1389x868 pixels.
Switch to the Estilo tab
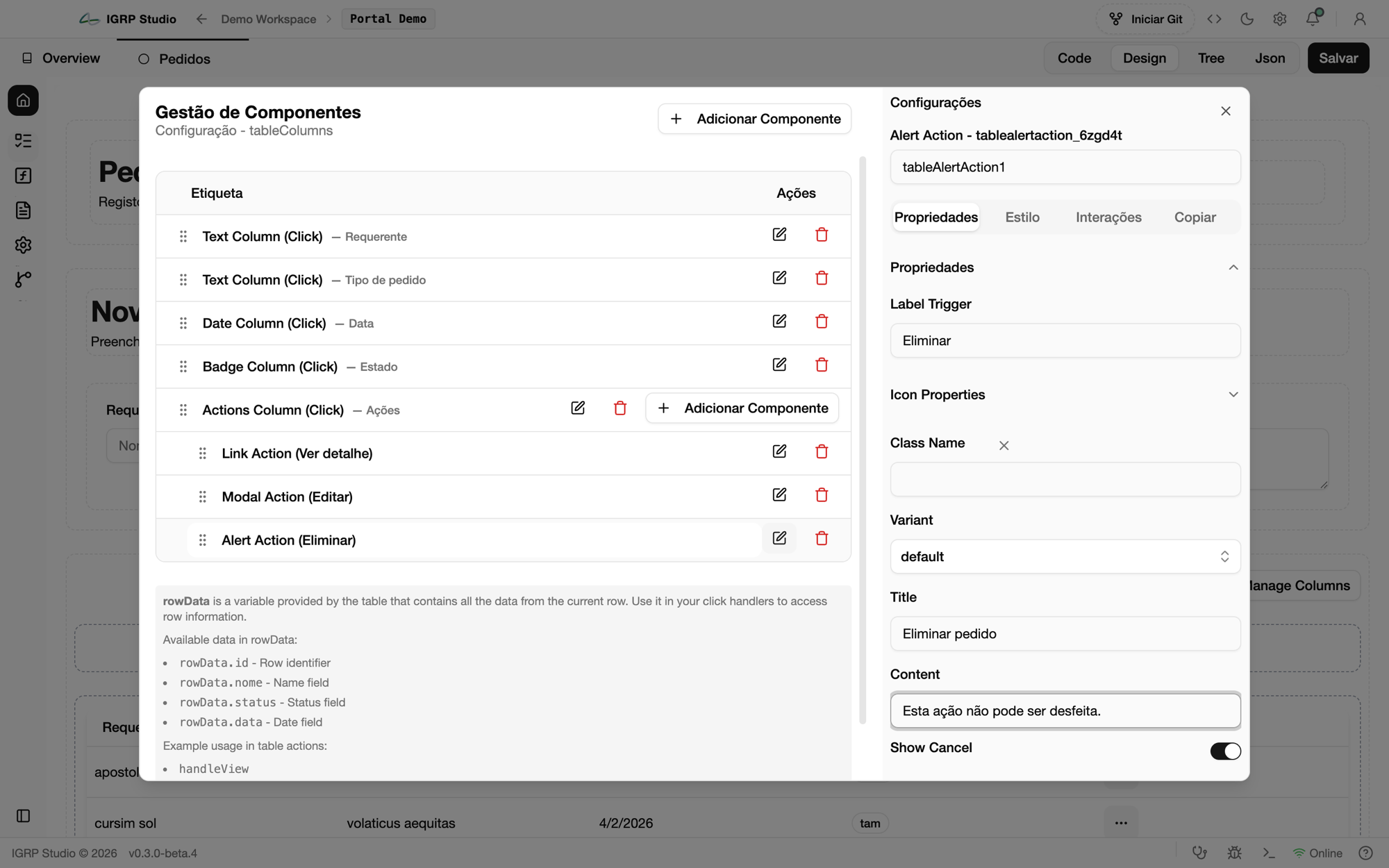[x=1022, y=217]
